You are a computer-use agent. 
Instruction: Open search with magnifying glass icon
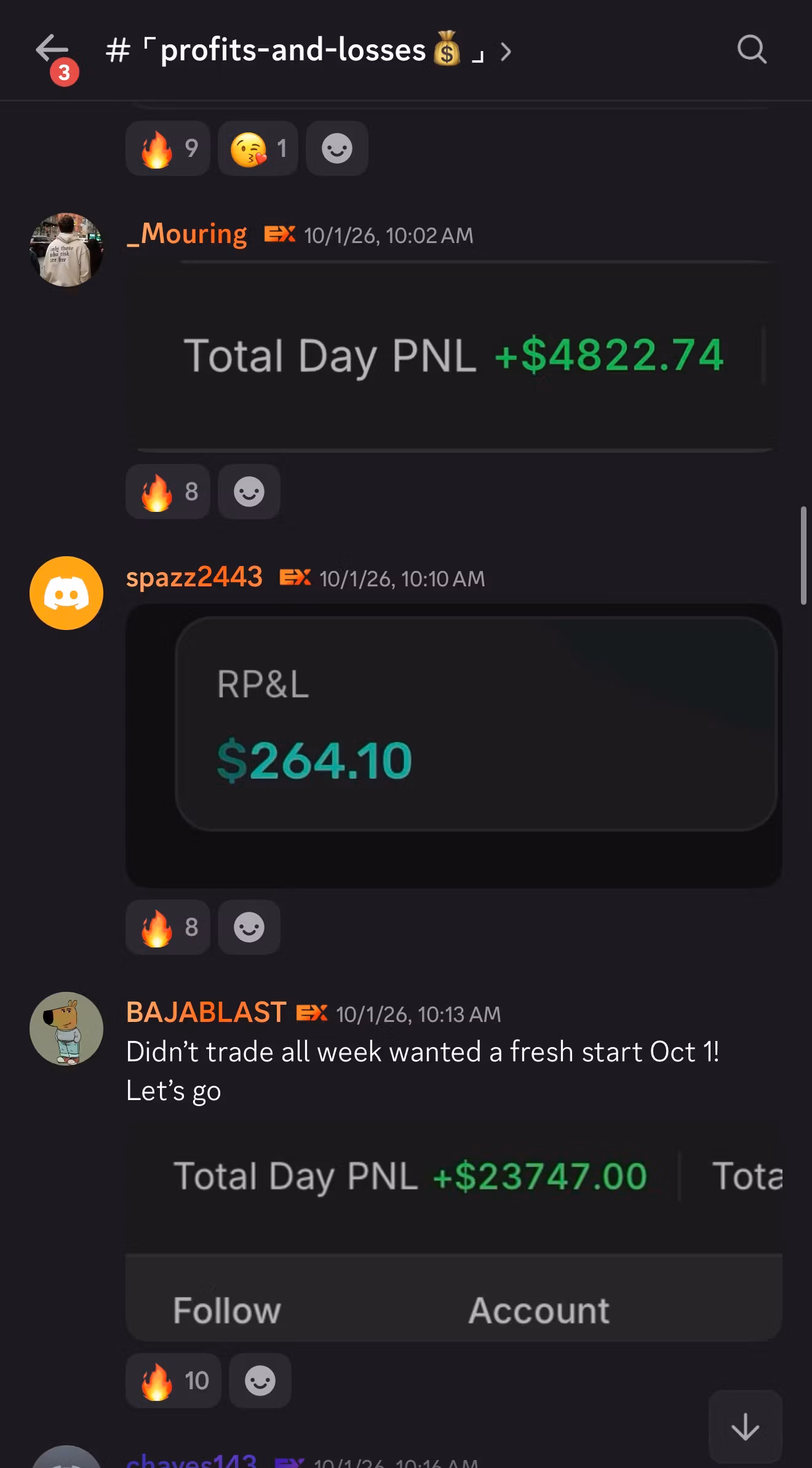coord(752,49)
